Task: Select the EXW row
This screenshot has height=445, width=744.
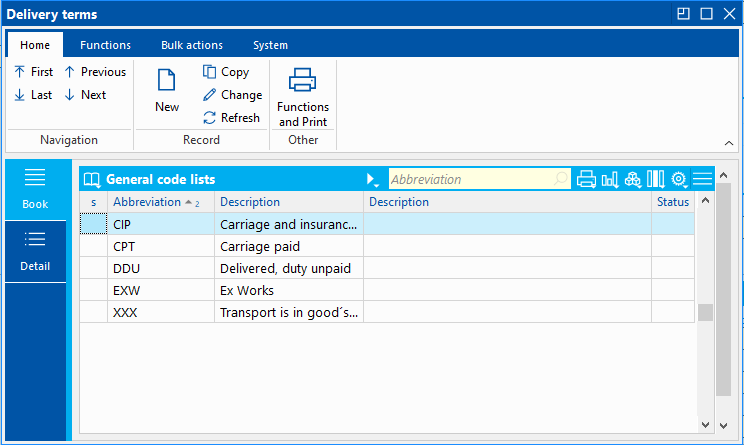Action: (387, 290)
